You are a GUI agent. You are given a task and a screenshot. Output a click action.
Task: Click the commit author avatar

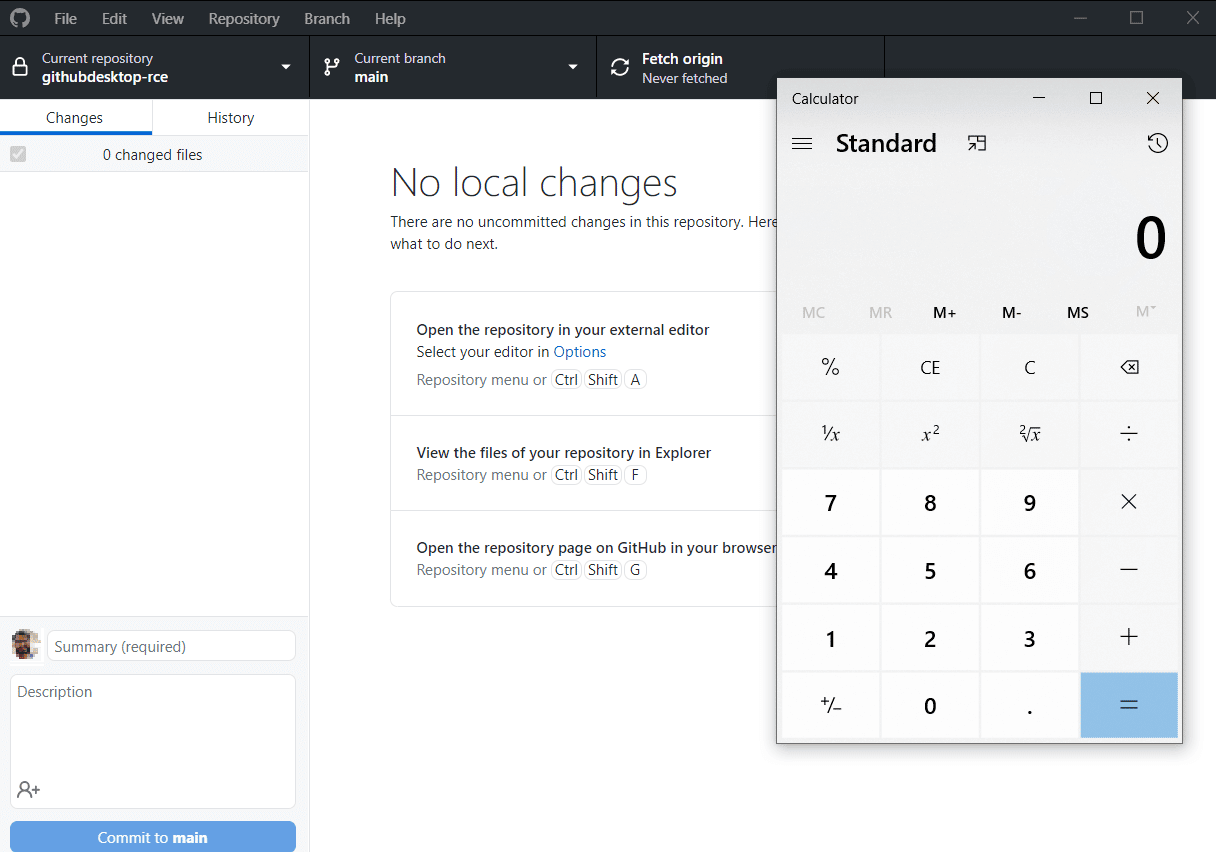pos(26,645)
